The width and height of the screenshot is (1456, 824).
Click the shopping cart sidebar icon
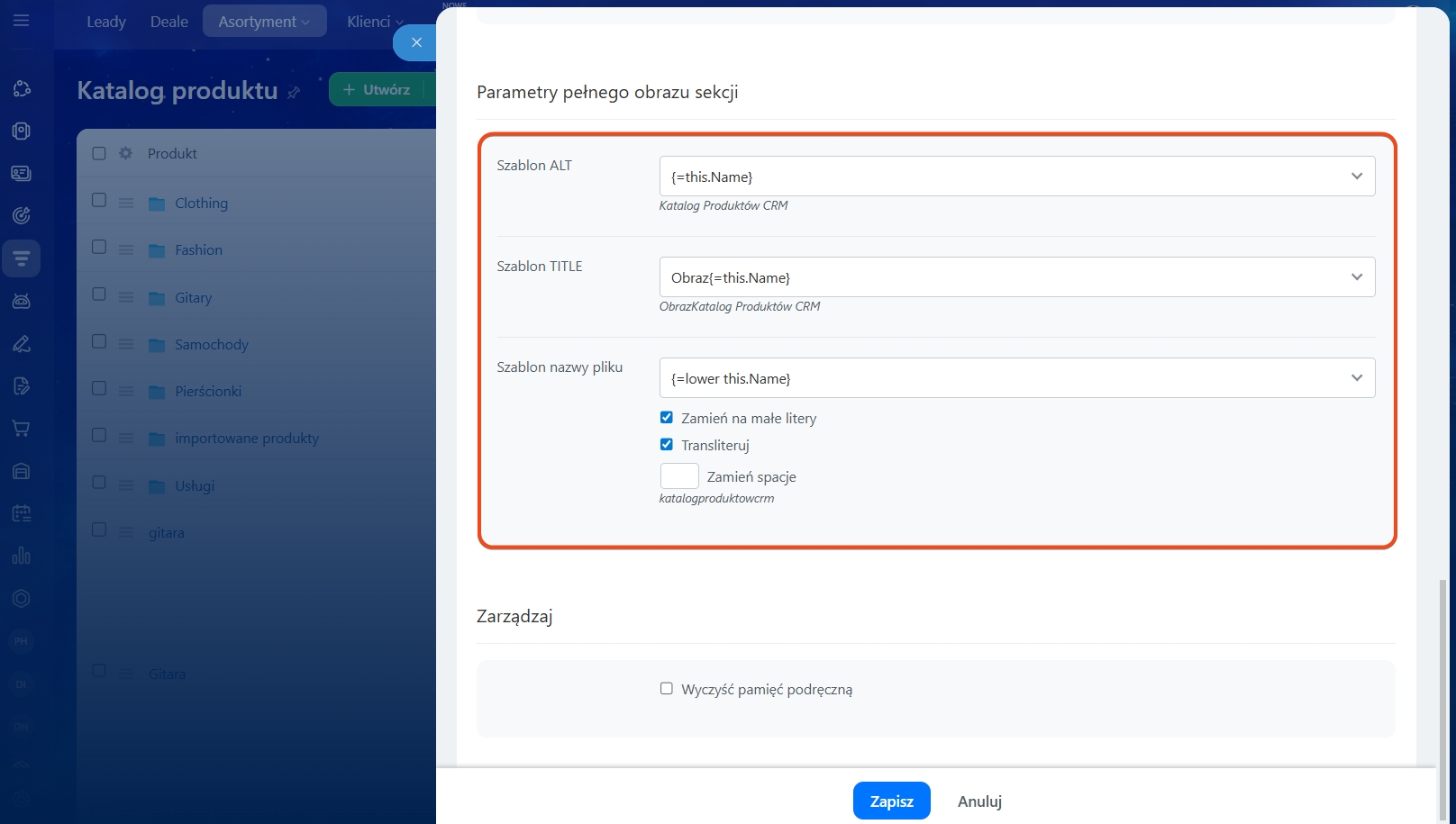pos(22,429)
